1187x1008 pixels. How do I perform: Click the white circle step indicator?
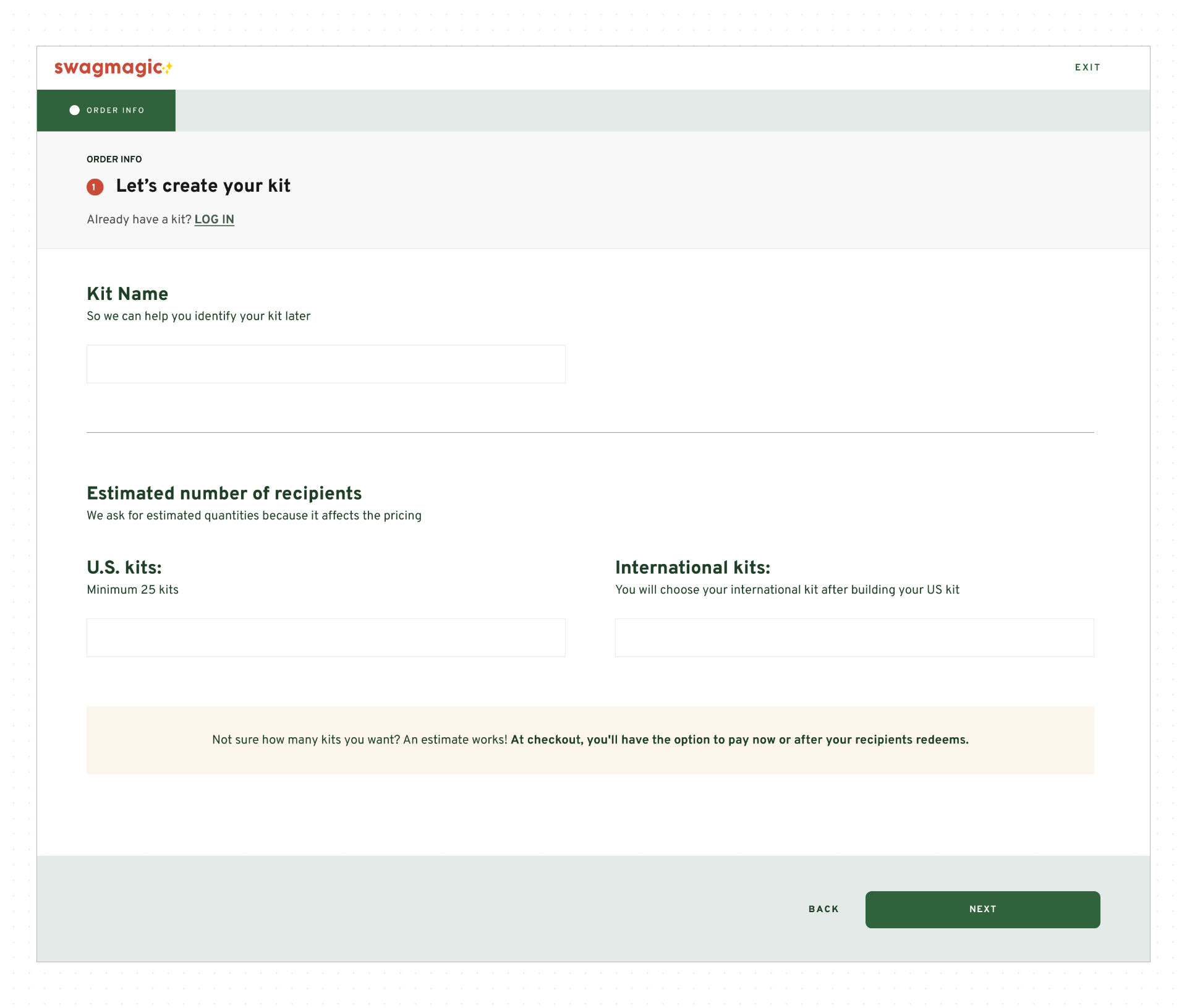[75, 110]
